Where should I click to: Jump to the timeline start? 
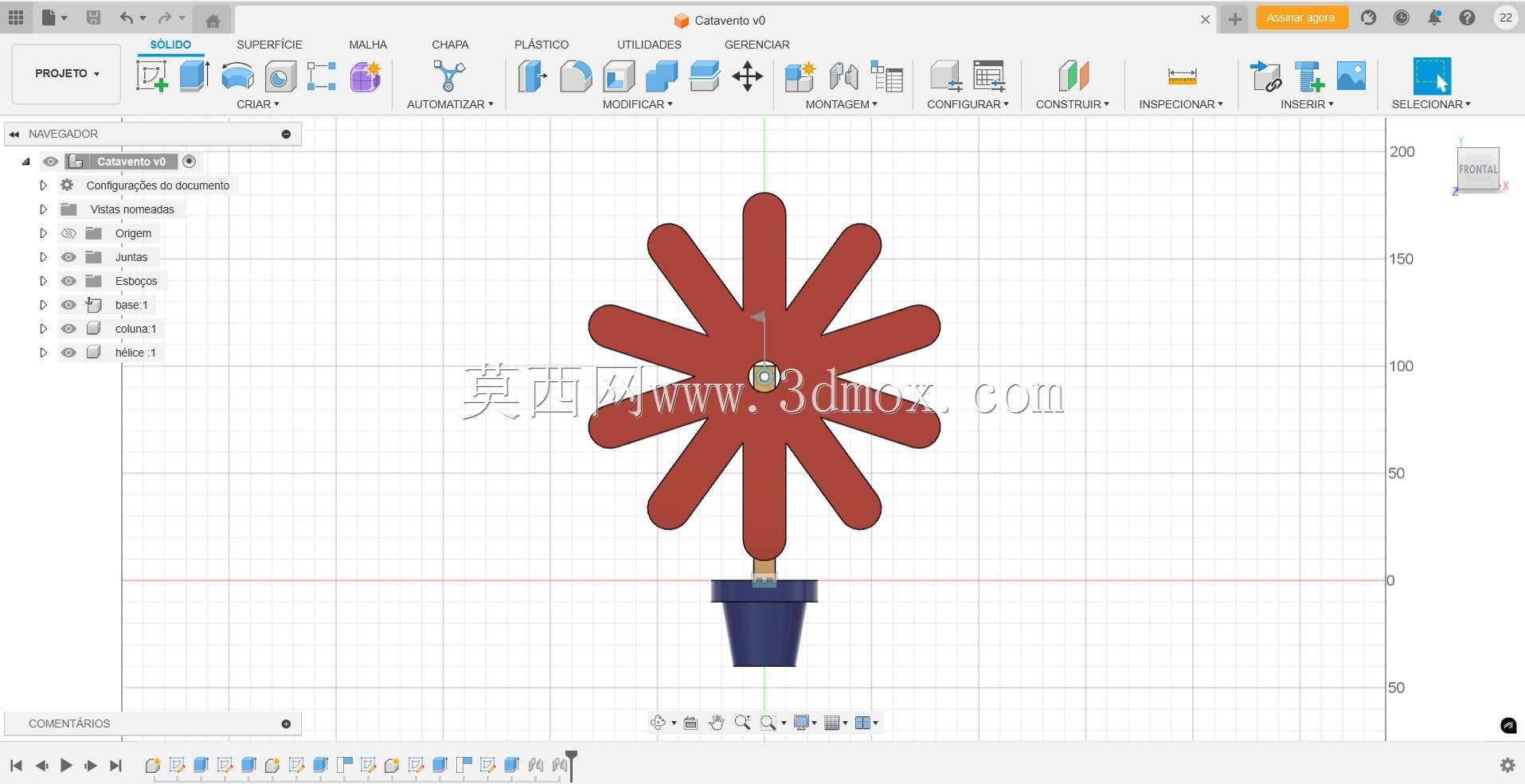(16, 766)
